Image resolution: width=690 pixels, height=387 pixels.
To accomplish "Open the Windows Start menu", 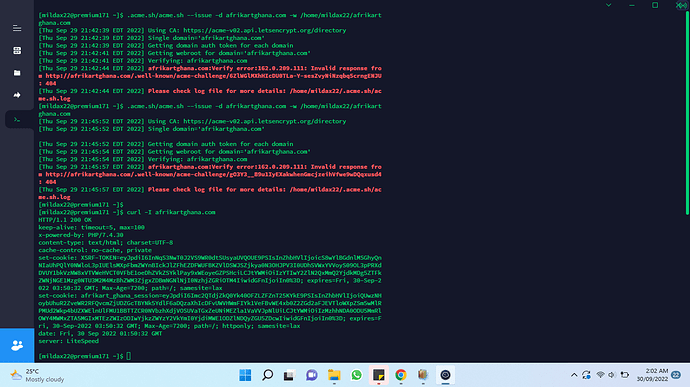I will coord(245,375).
